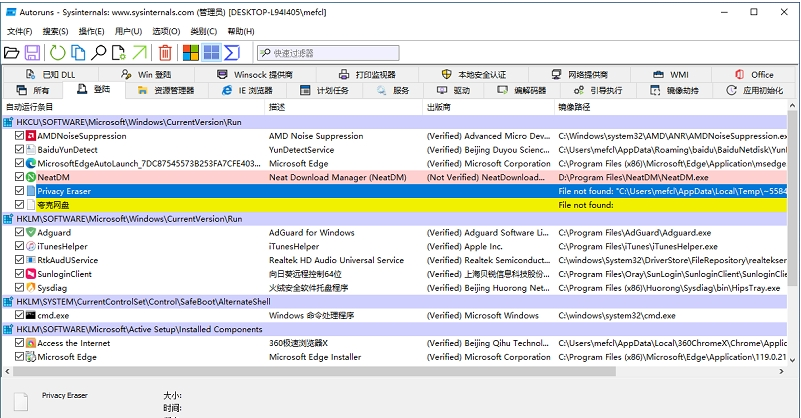Viewport: 801px width, 418px height.
Task: Switch to the 所有 tab
Action: (x=33, y=90)
